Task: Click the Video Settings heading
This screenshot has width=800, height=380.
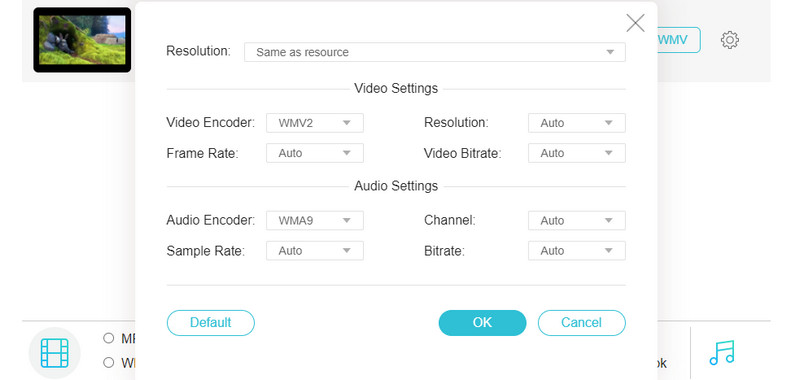Action: (x=396, y=88)
